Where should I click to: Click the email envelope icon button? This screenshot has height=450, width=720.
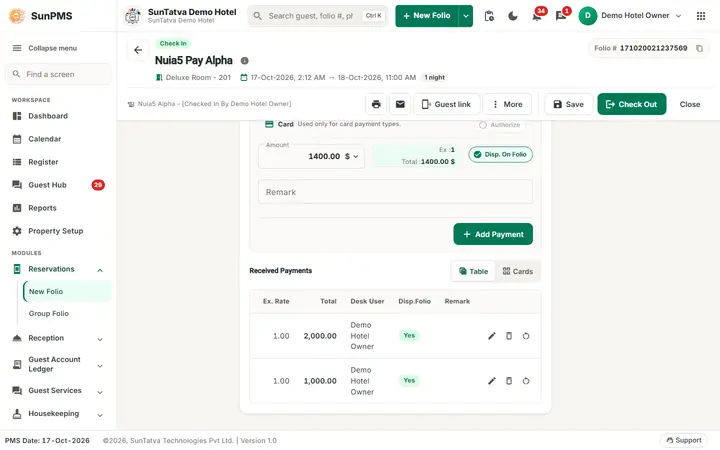[400, 104]
